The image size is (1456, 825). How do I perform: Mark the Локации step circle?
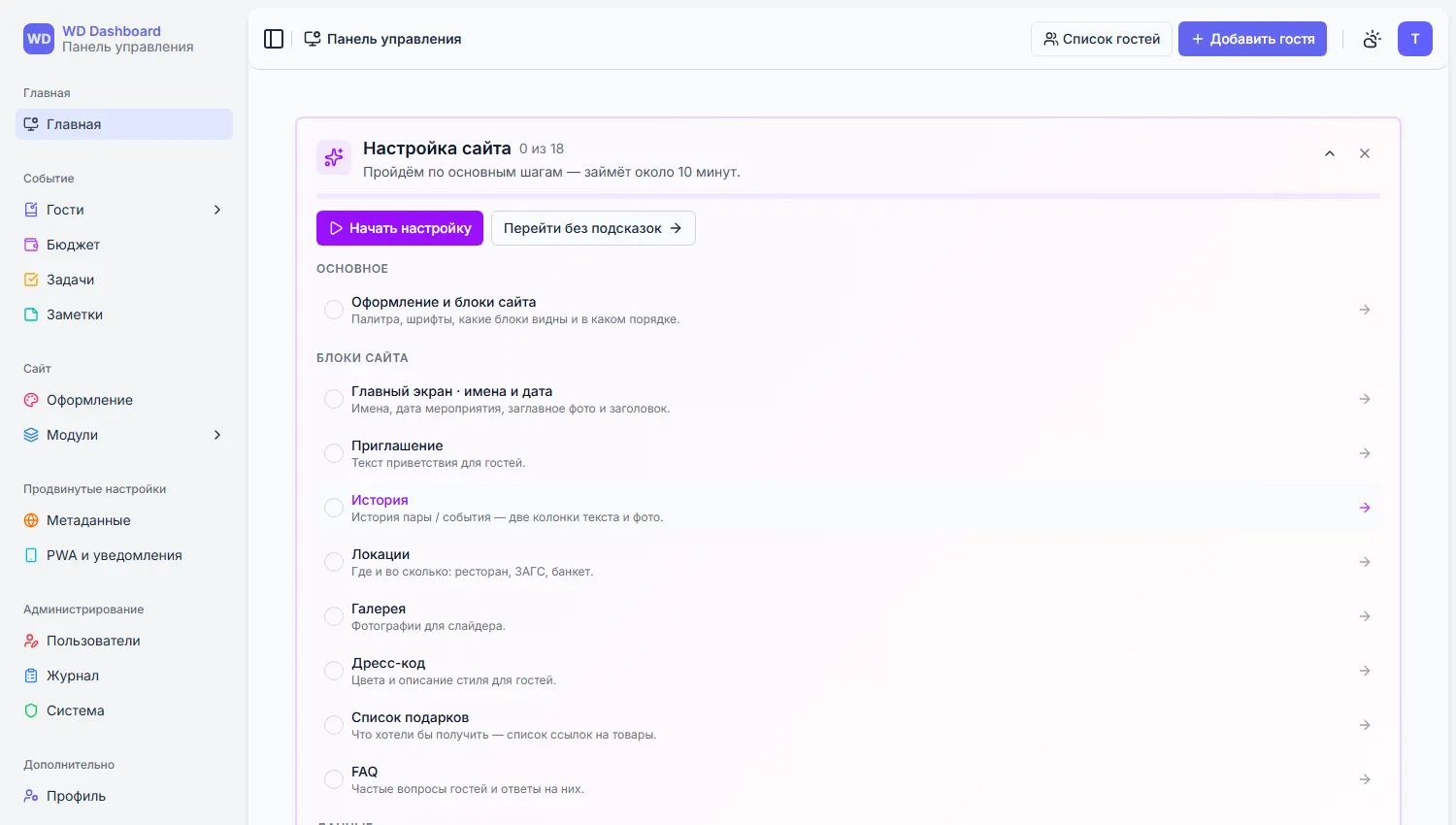334,562
